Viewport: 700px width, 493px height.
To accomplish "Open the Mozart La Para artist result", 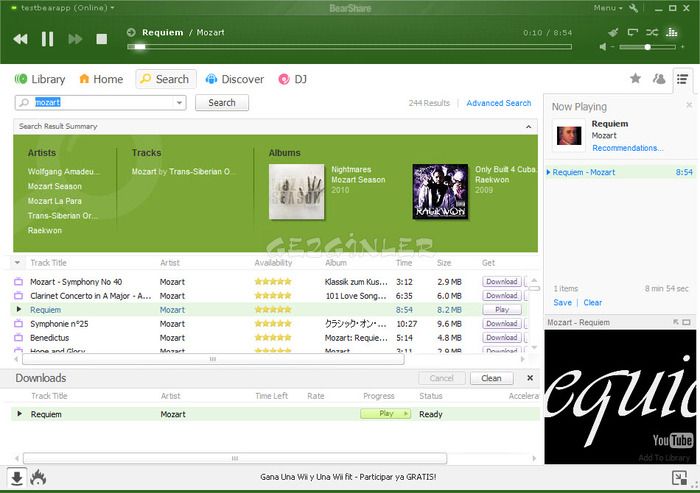I will [x=54, y=201].
